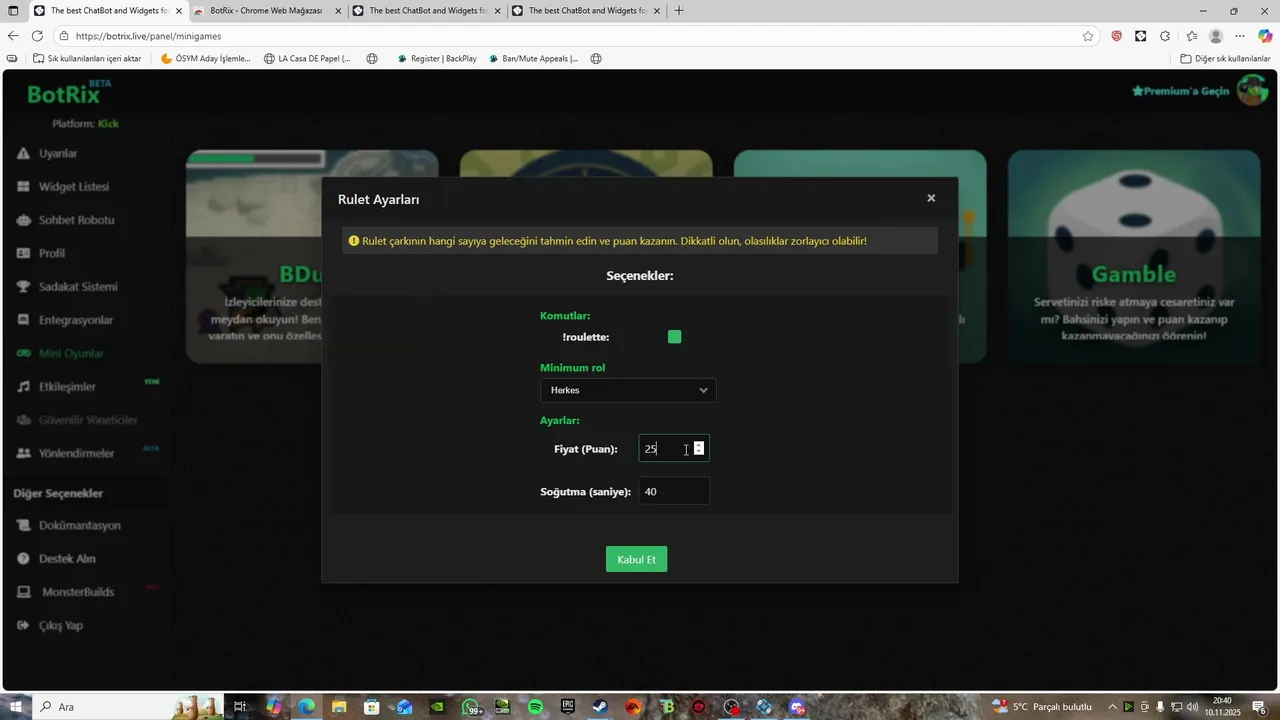Open the browser profile icon
The image size is (1280, 720).
1216,36
